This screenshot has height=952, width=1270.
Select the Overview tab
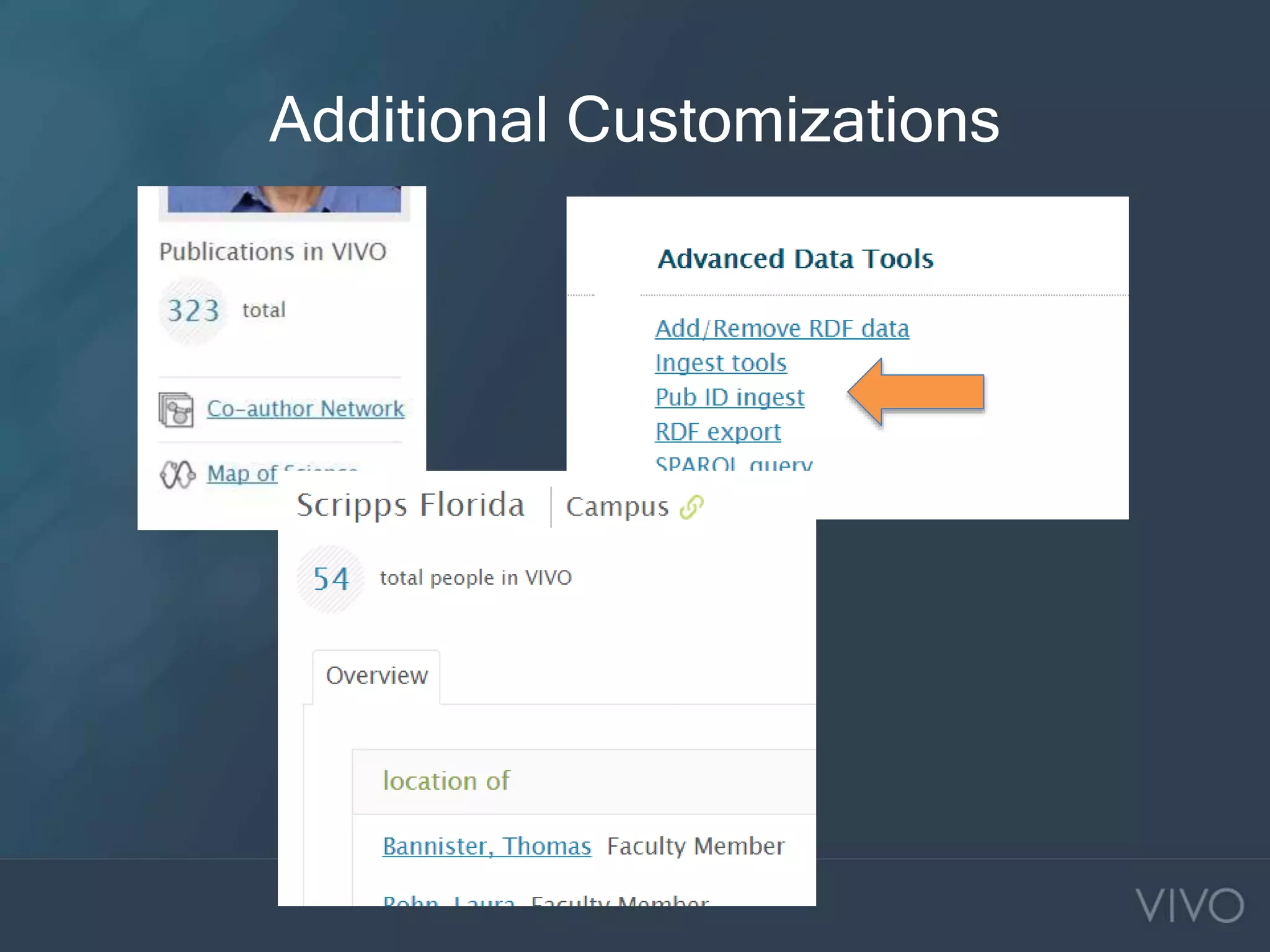376,676
